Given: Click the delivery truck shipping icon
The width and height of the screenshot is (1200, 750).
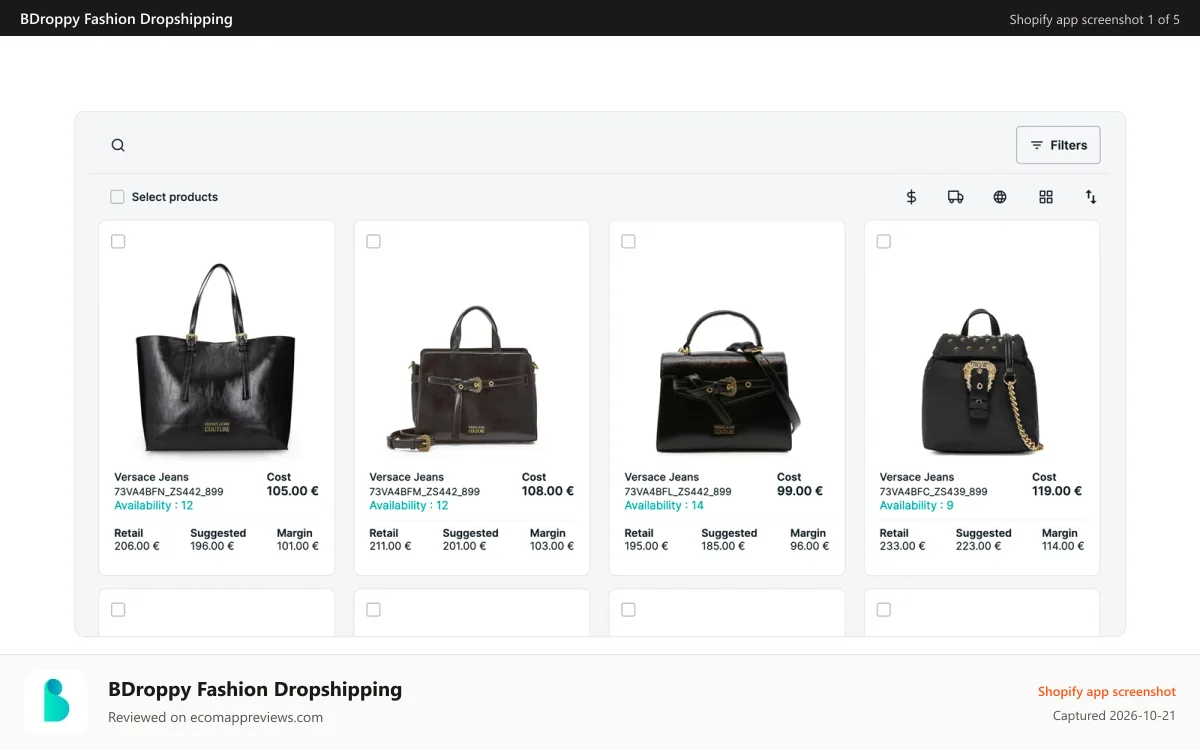Looking at the screenshot, I should click(956, 197).
